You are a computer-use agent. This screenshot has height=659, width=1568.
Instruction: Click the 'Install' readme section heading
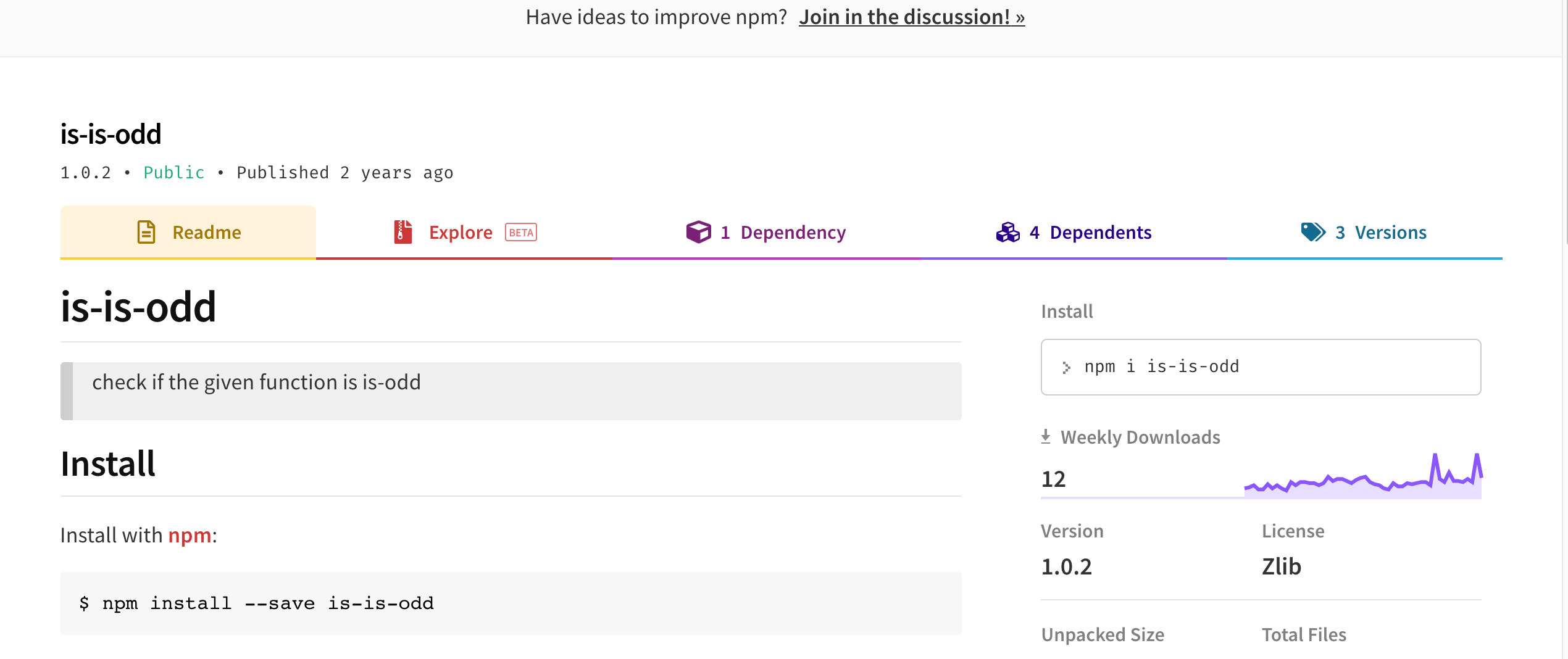[108, 463]
